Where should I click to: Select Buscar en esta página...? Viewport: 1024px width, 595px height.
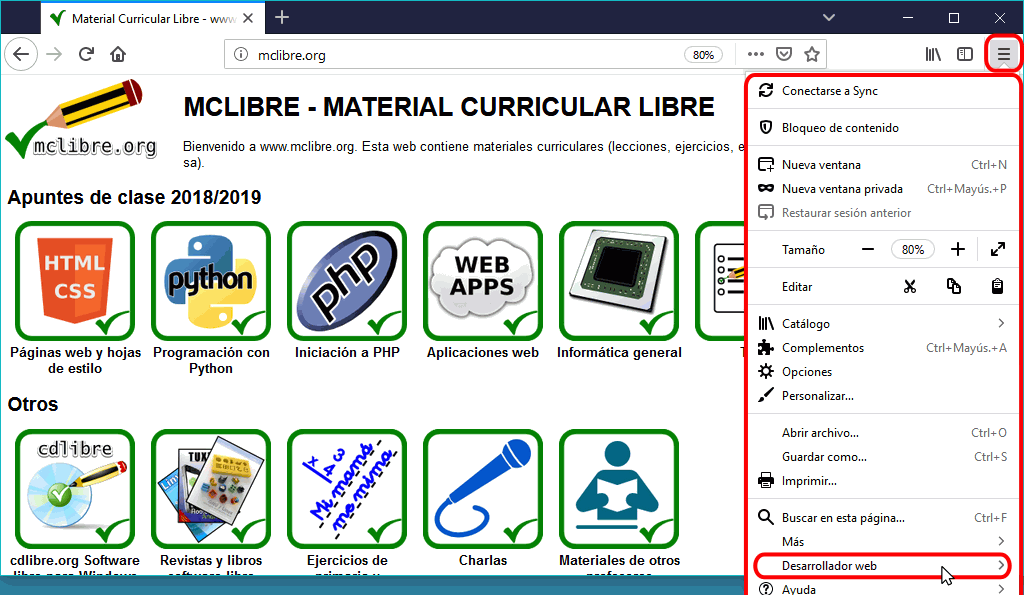(883, 518)
